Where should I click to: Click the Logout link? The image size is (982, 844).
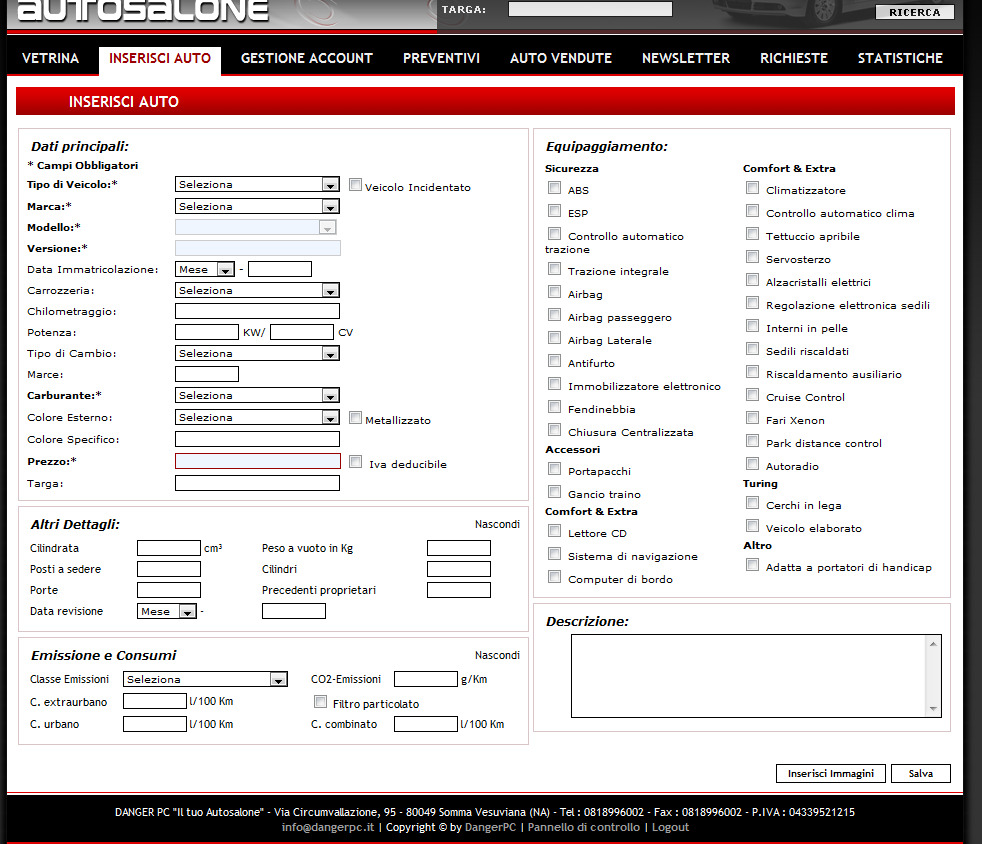coord(670,827)
